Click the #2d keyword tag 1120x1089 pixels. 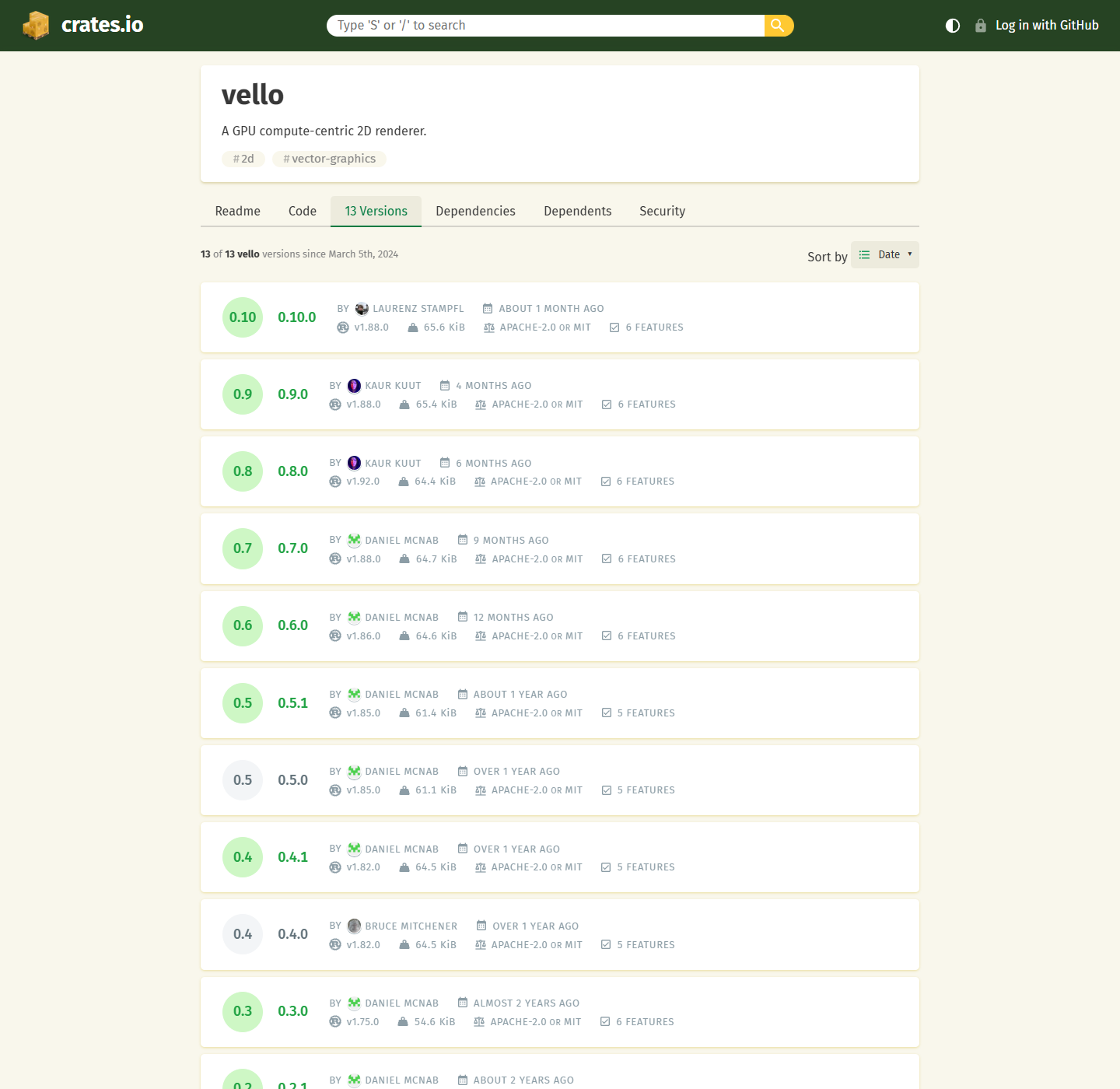tap(243, 159)
